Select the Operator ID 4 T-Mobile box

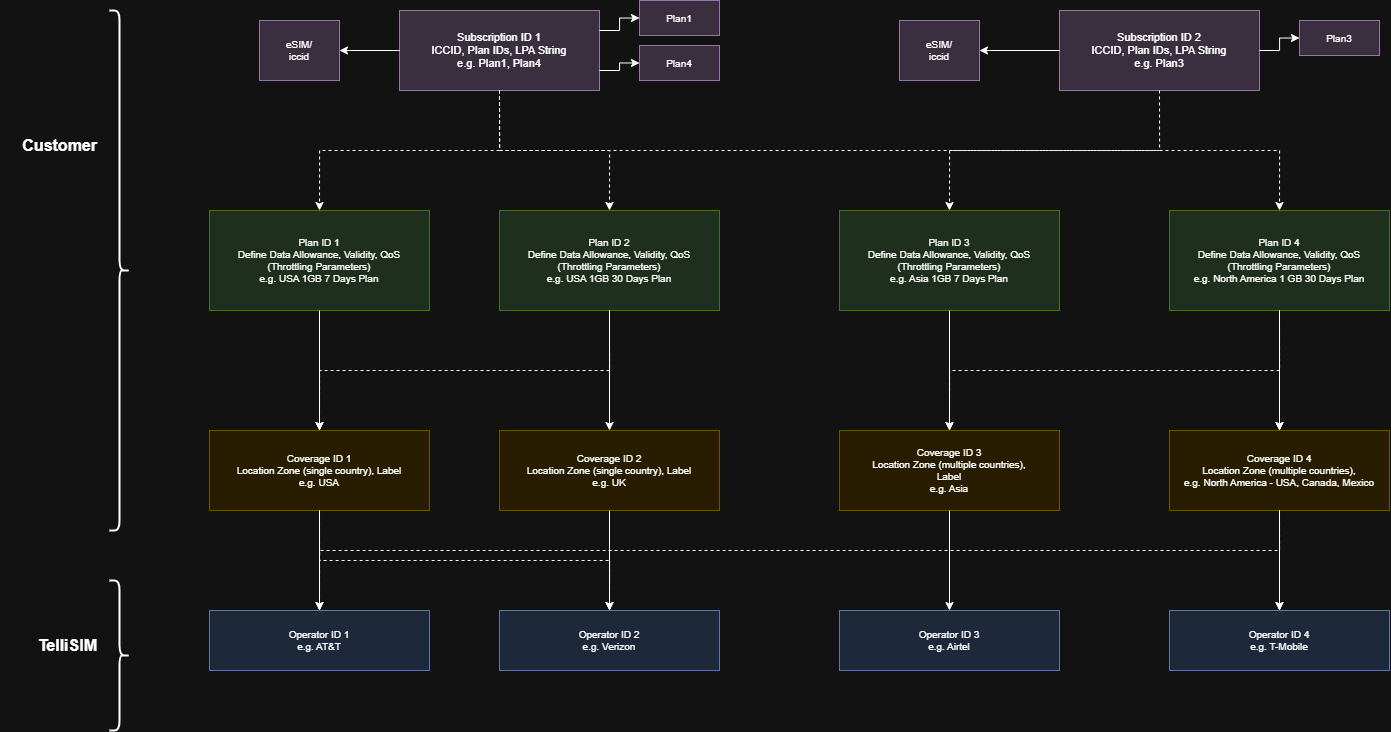point(1279,640)
